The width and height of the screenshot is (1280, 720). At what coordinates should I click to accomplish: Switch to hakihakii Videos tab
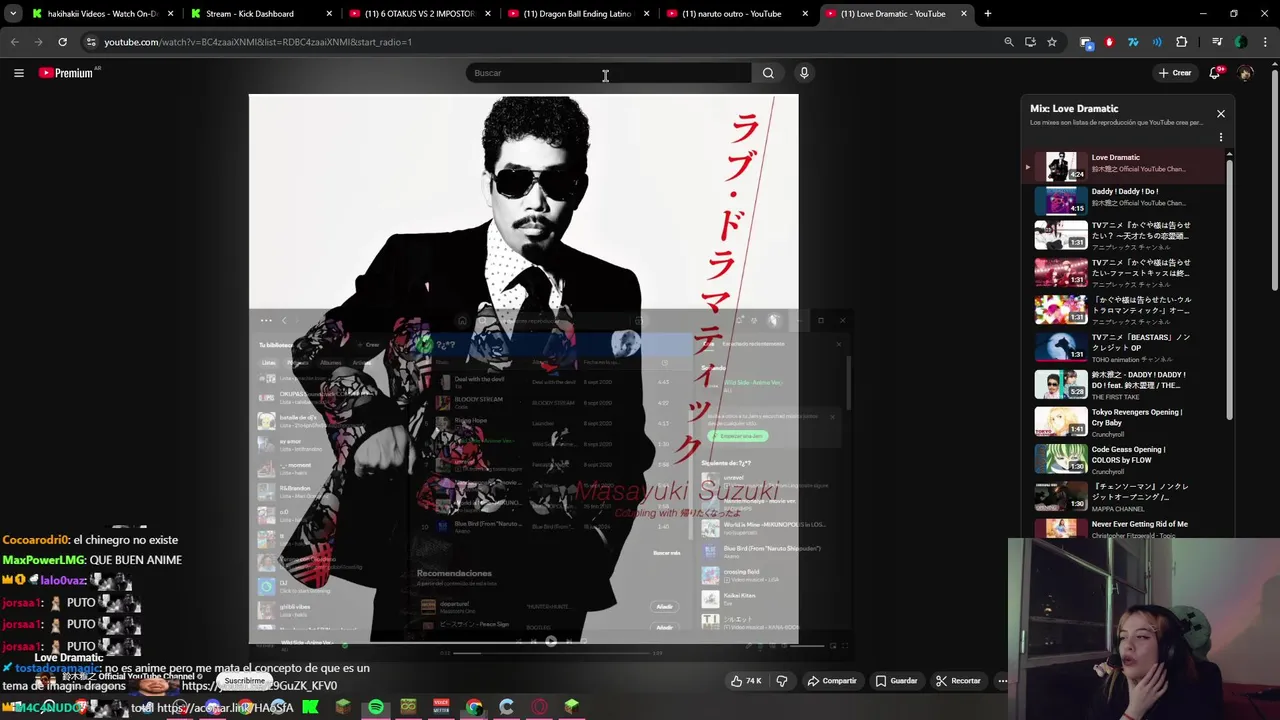click(x=103, y=14)
